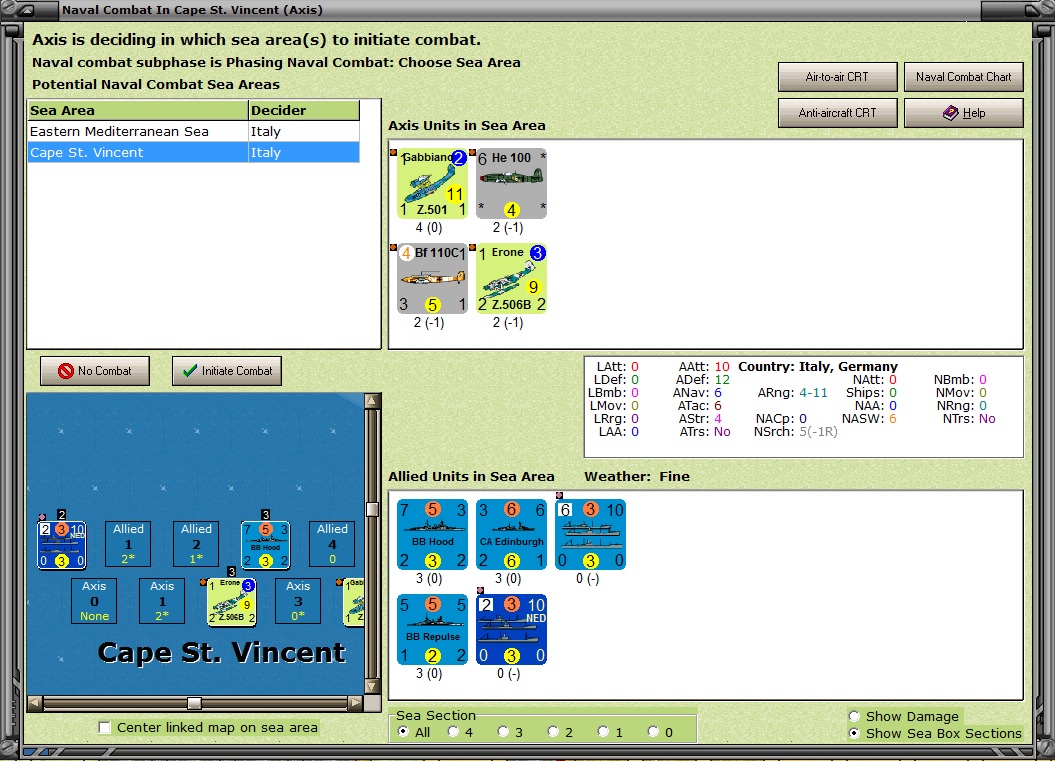Viewport: 1055px width, 761px height.
Task: Select the BB Hood battleship in Allied list
Action: [432, 534]
